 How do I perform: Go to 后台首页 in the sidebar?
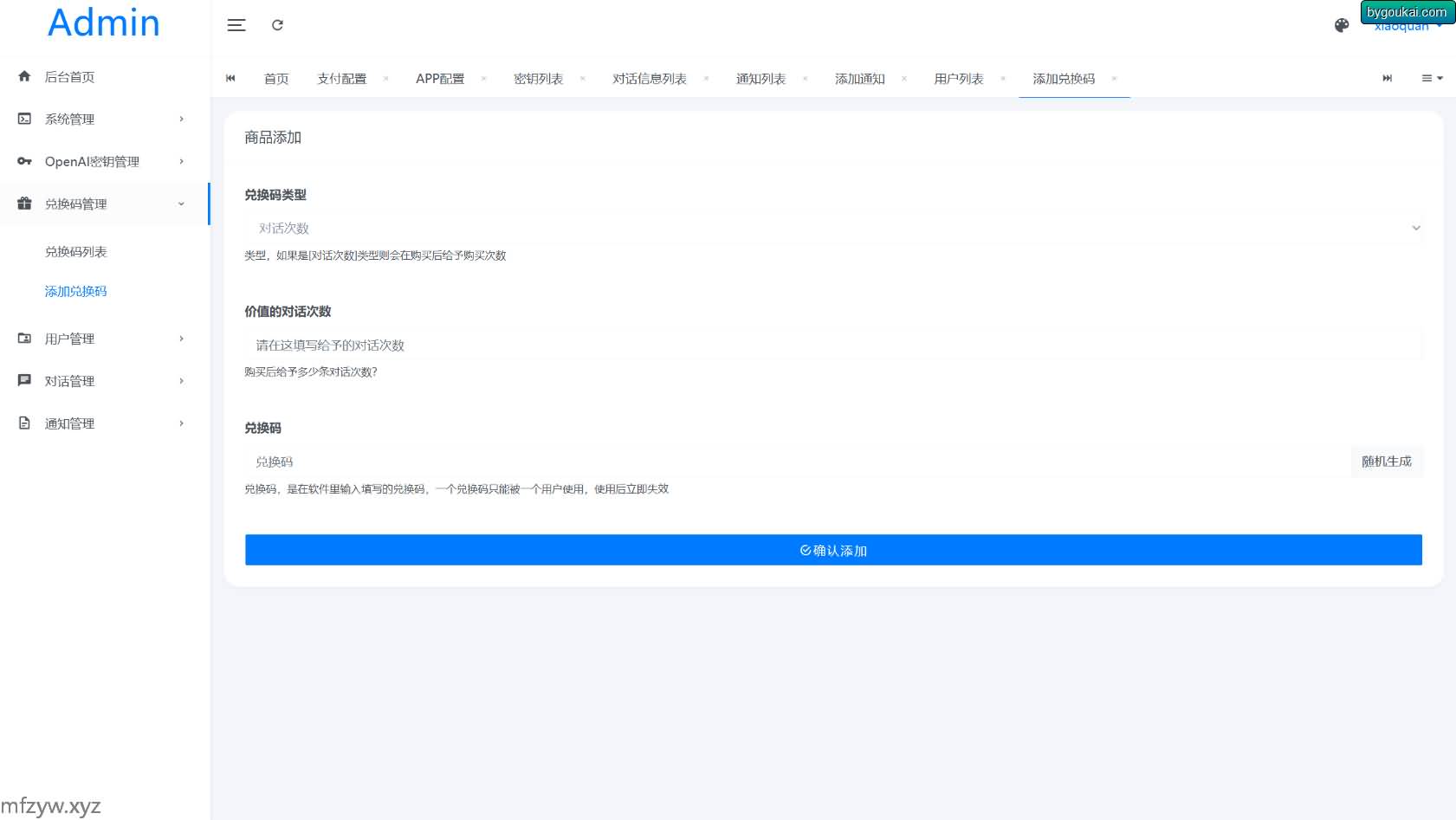click(x=69, y=77)
